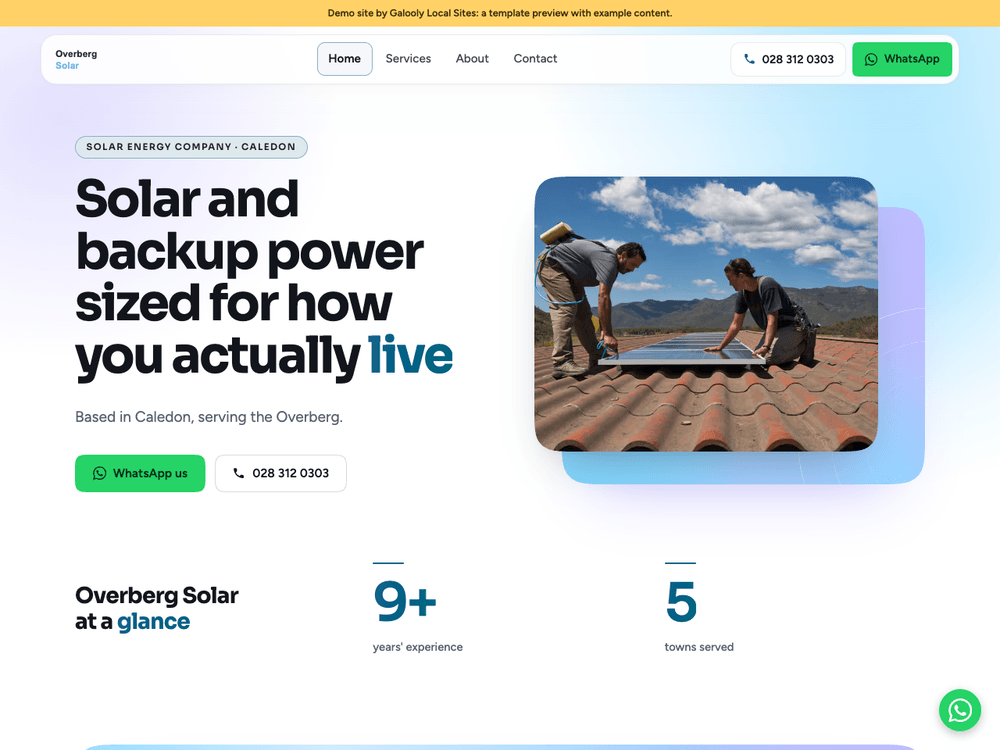Click the rooftop solar installers photo
The image size is (1000, 750).
pyautogui.click(x=706, y=314)
